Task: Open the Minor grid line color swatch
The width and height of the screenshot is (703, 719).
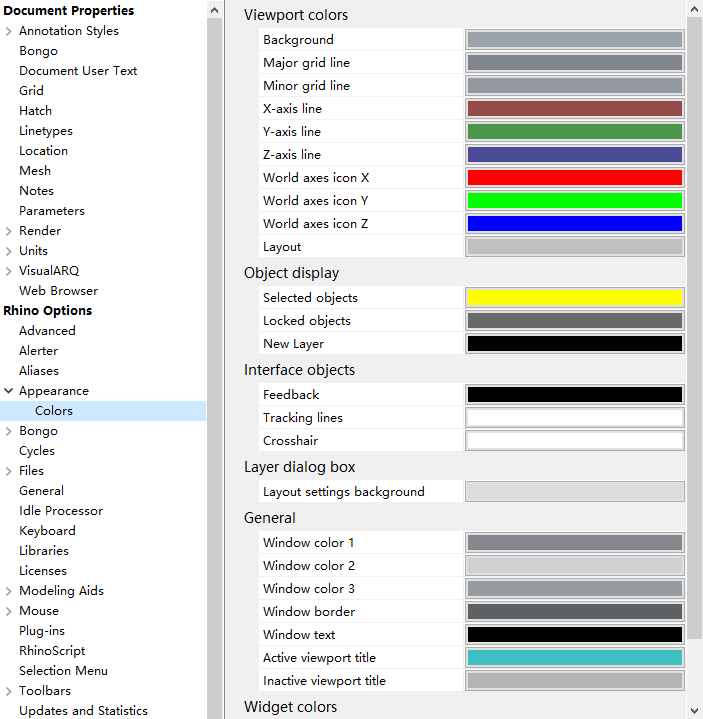Action: (x=575, y=85)
